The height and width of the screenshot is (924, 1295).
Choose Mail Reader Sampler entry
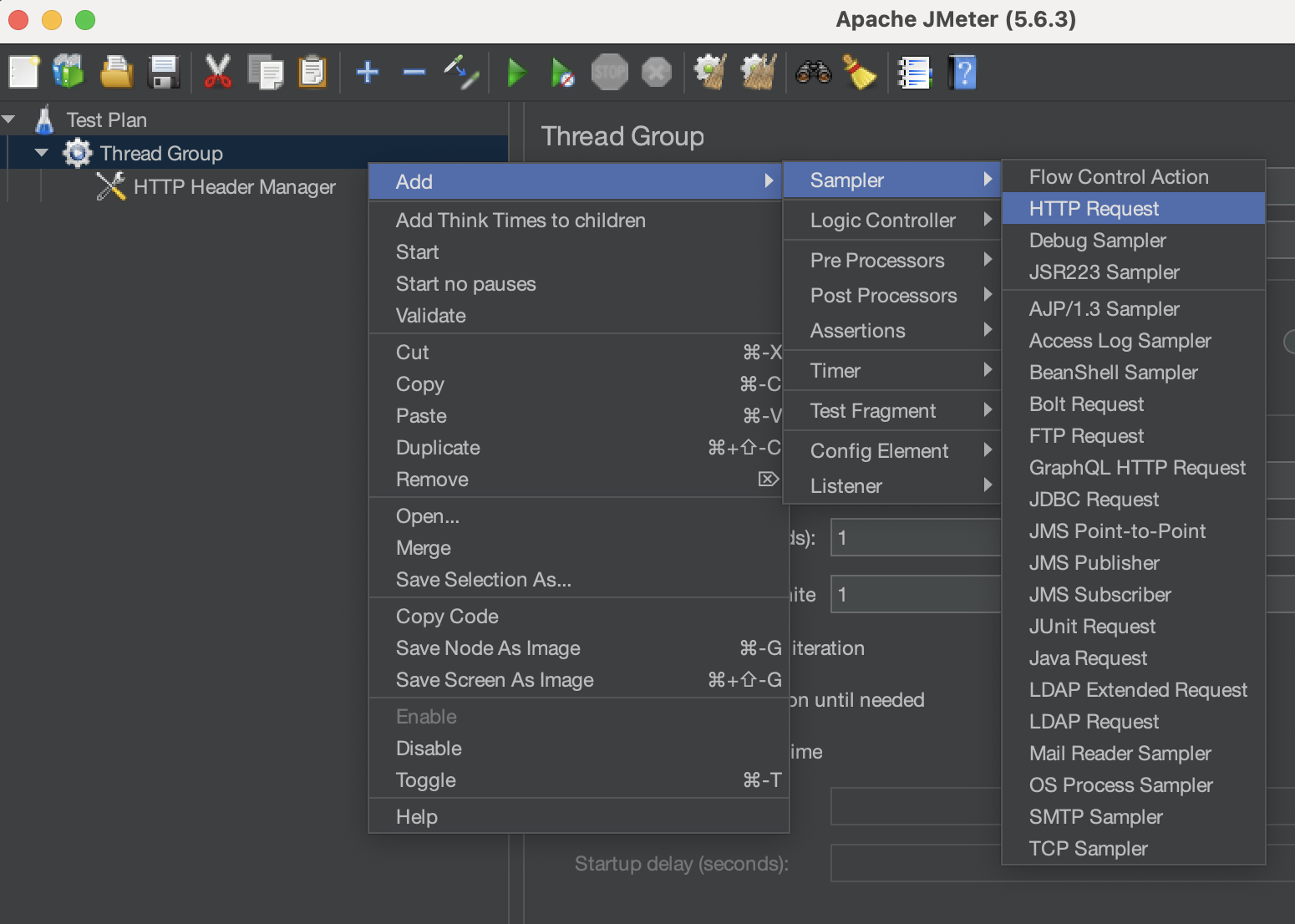[x=1134, y=753]
